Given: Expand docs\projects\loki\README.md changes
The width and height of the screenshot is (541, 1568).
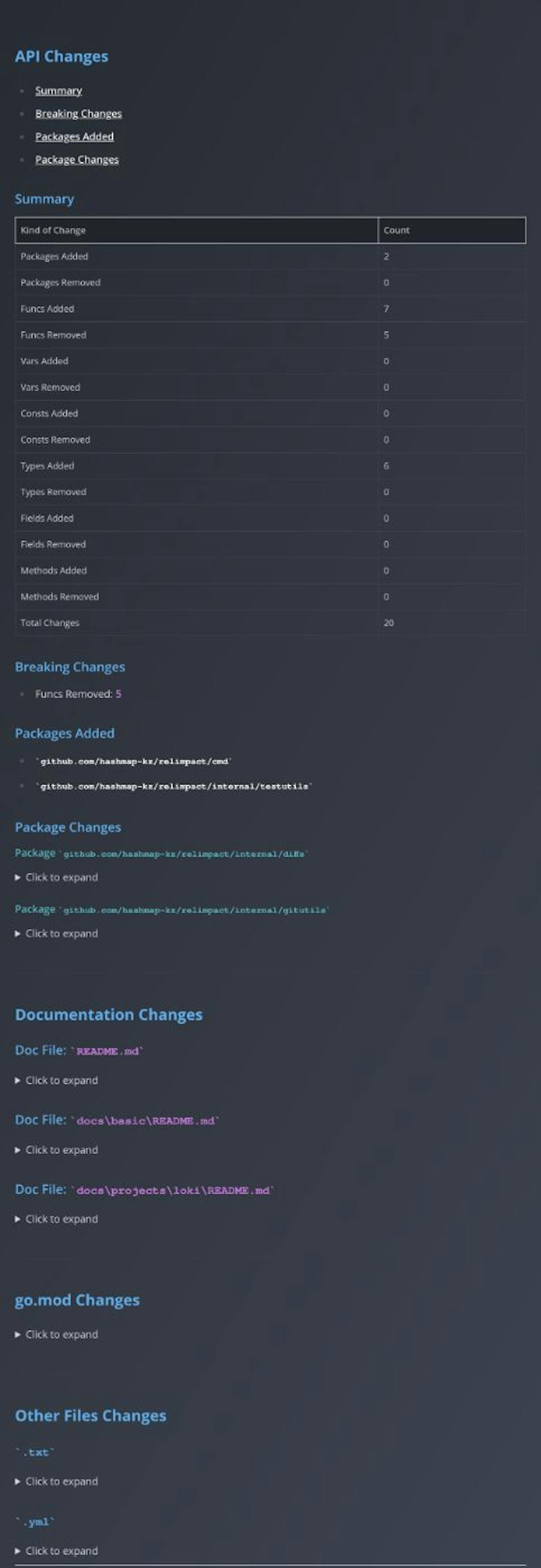Looking at the screenshot, I should pyautogui.click(x=61, y=1218).
